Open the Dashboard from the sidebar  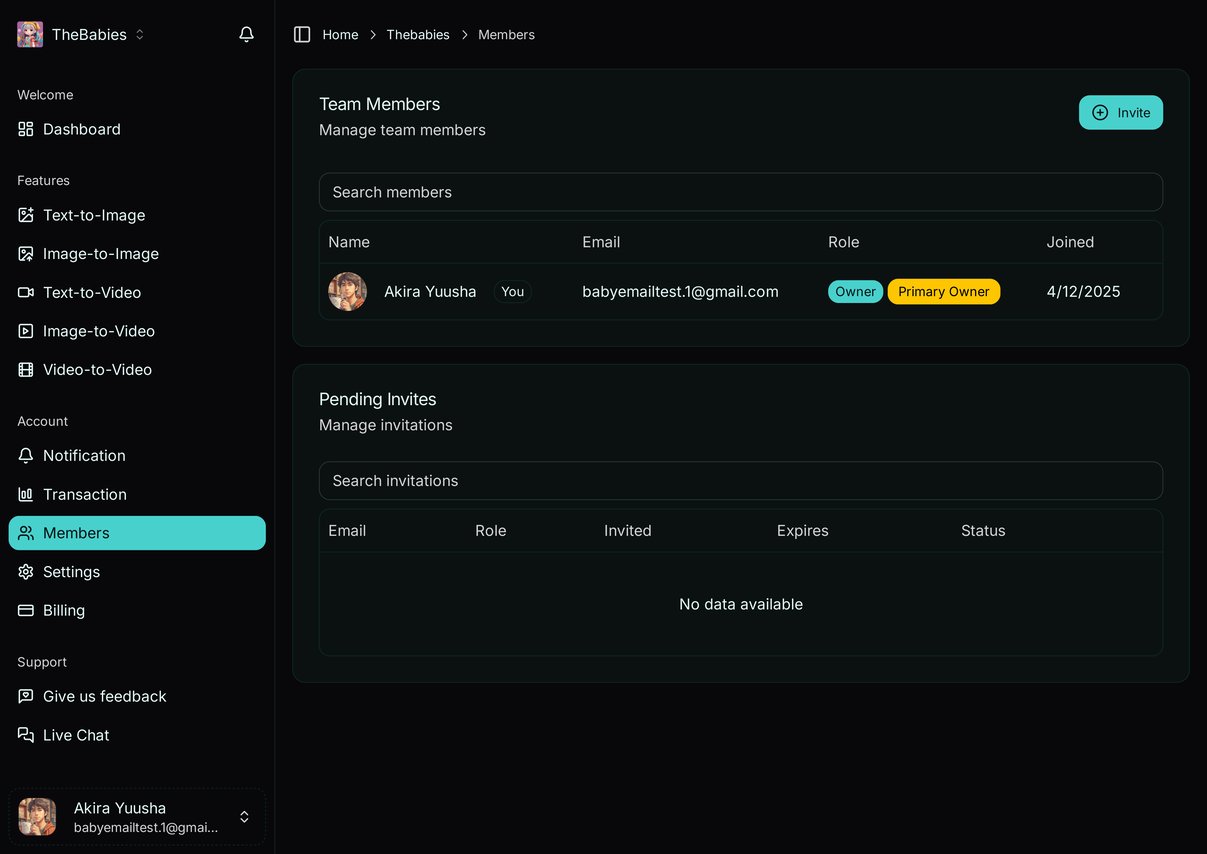[x=81, y=129]
